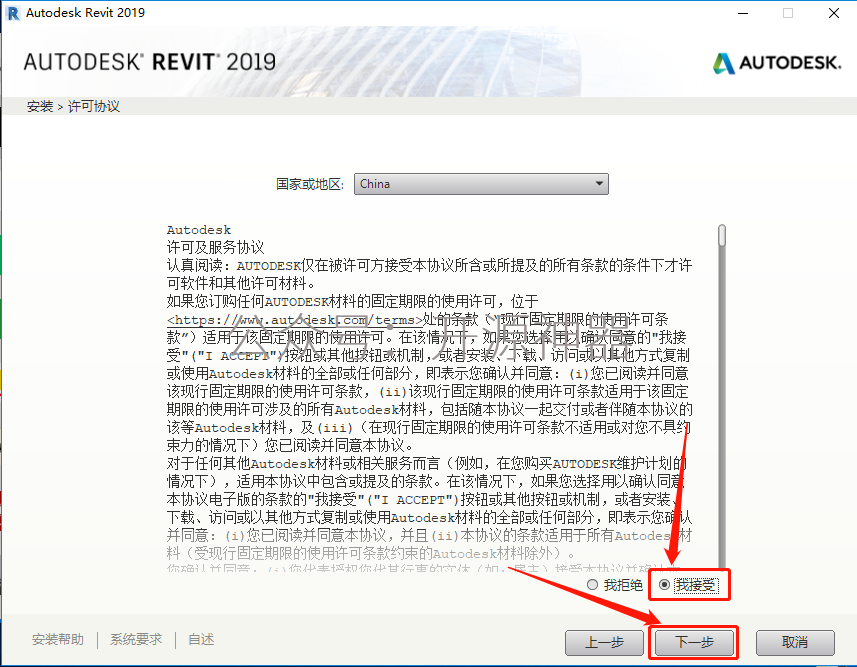
Task: Open the 安装帮助 link
Action: (58, 639)
